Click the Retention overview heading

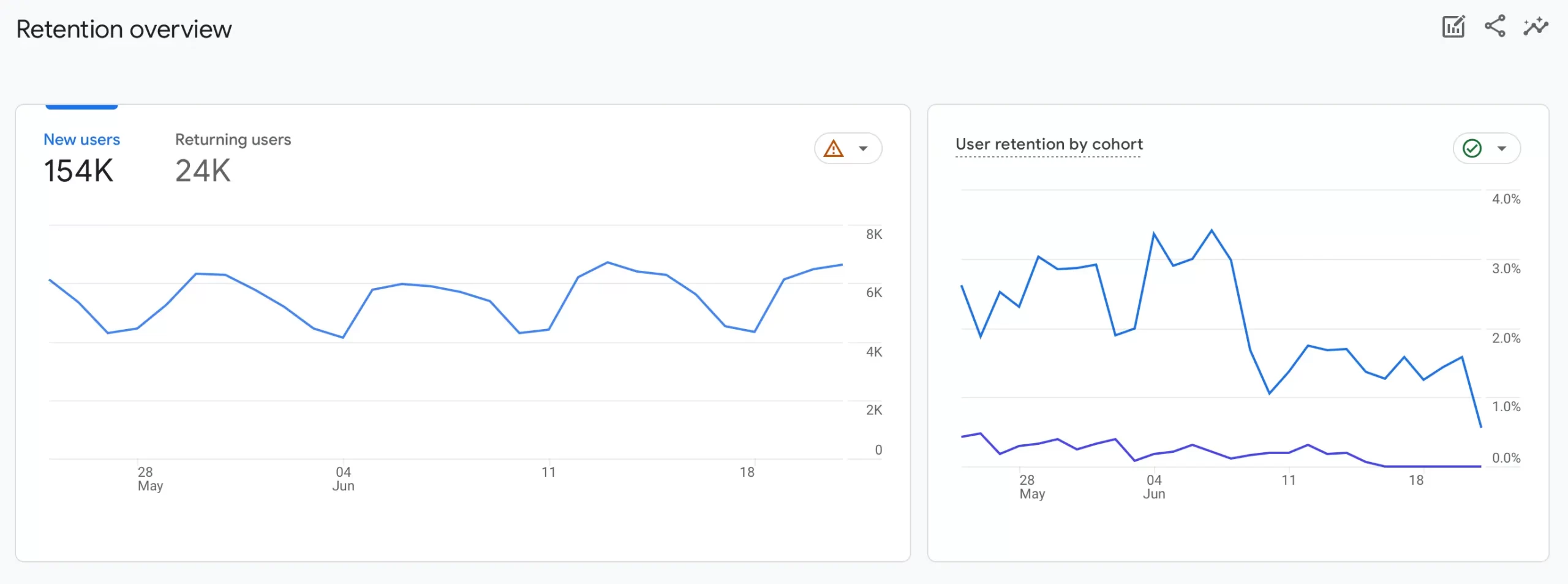click(124, 29)
